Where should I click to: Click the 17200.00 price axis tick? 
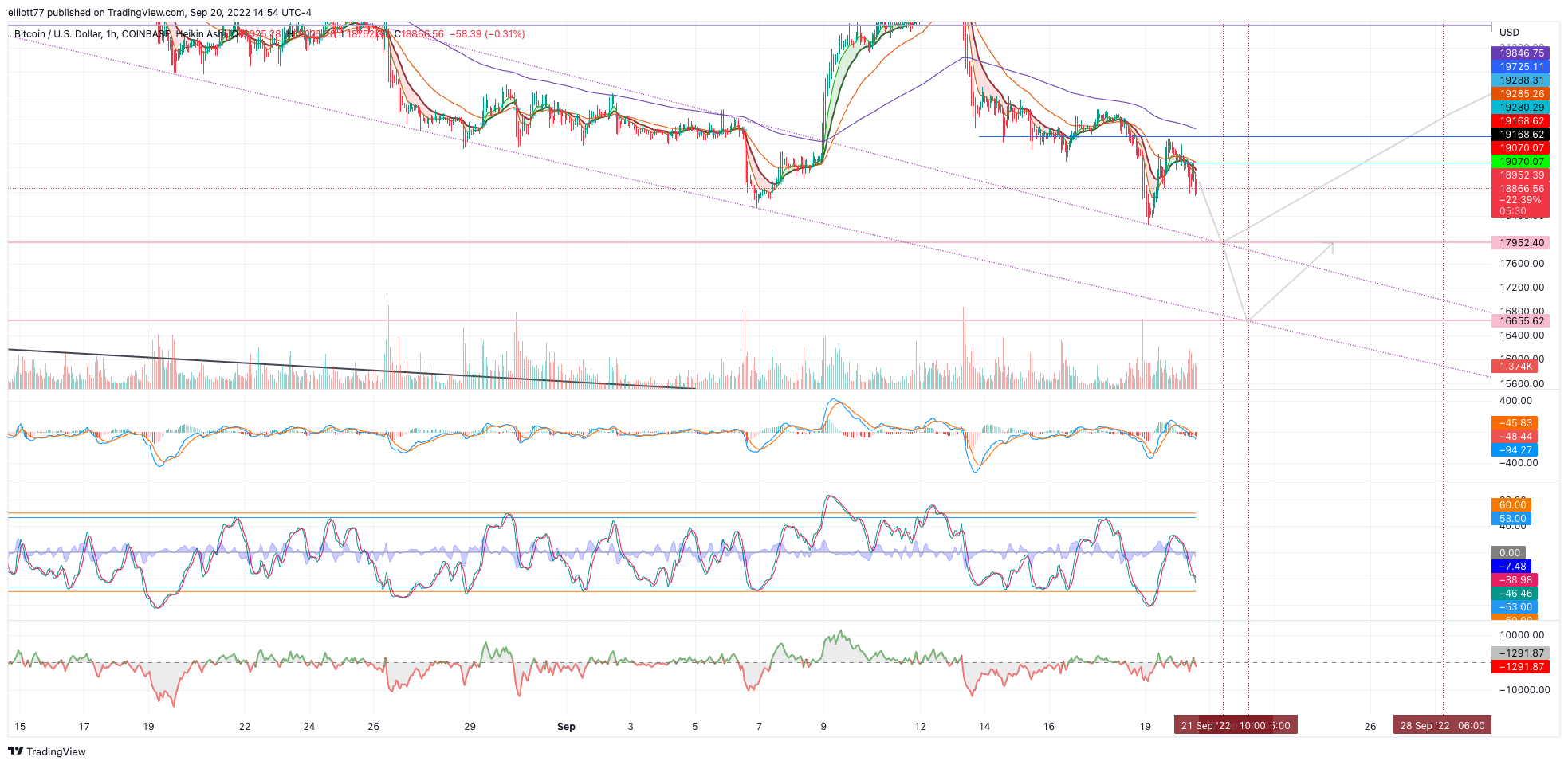tap(1522, 288)
